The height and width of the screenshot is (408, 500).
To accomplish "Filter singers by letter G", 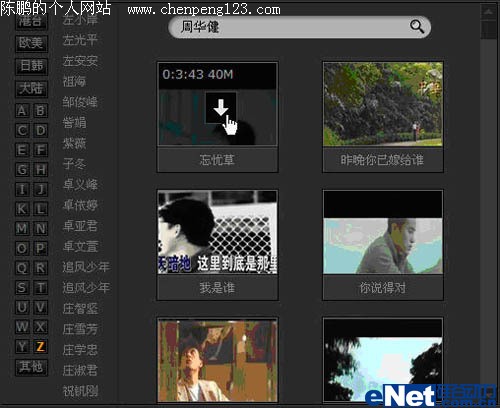I will click(22, 169).
